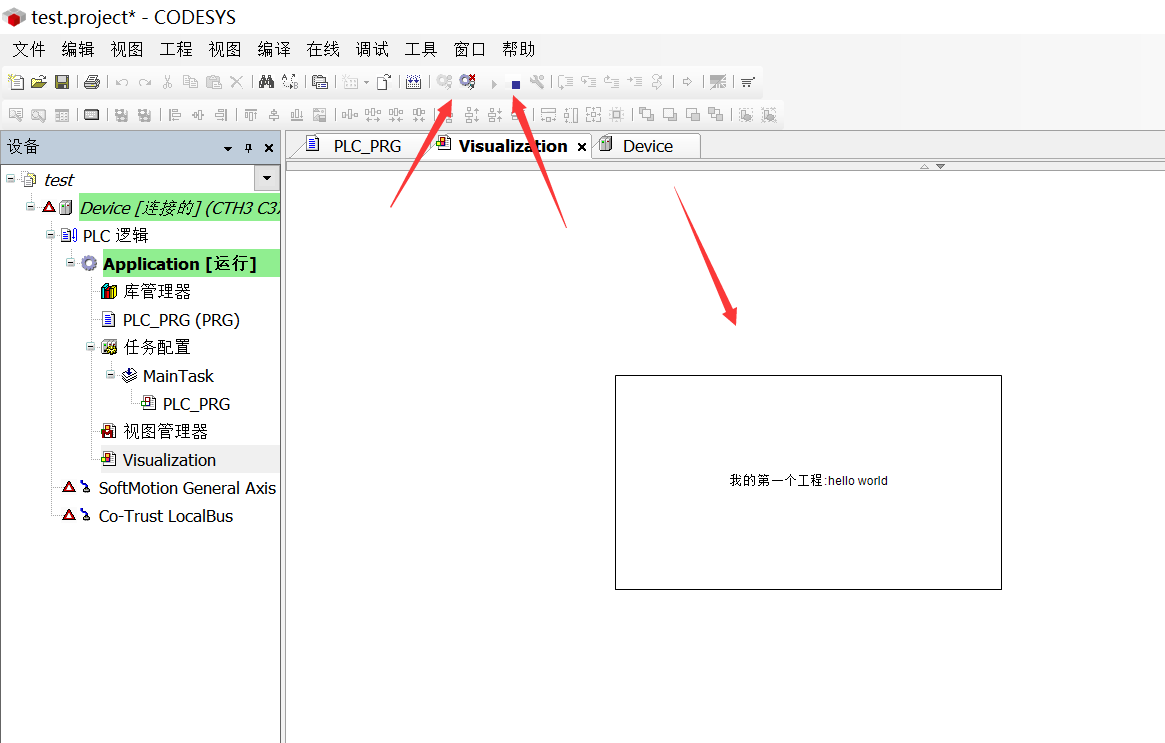Collapse the MainTask tree node
1165x743 pixels.
click(109, 375)
